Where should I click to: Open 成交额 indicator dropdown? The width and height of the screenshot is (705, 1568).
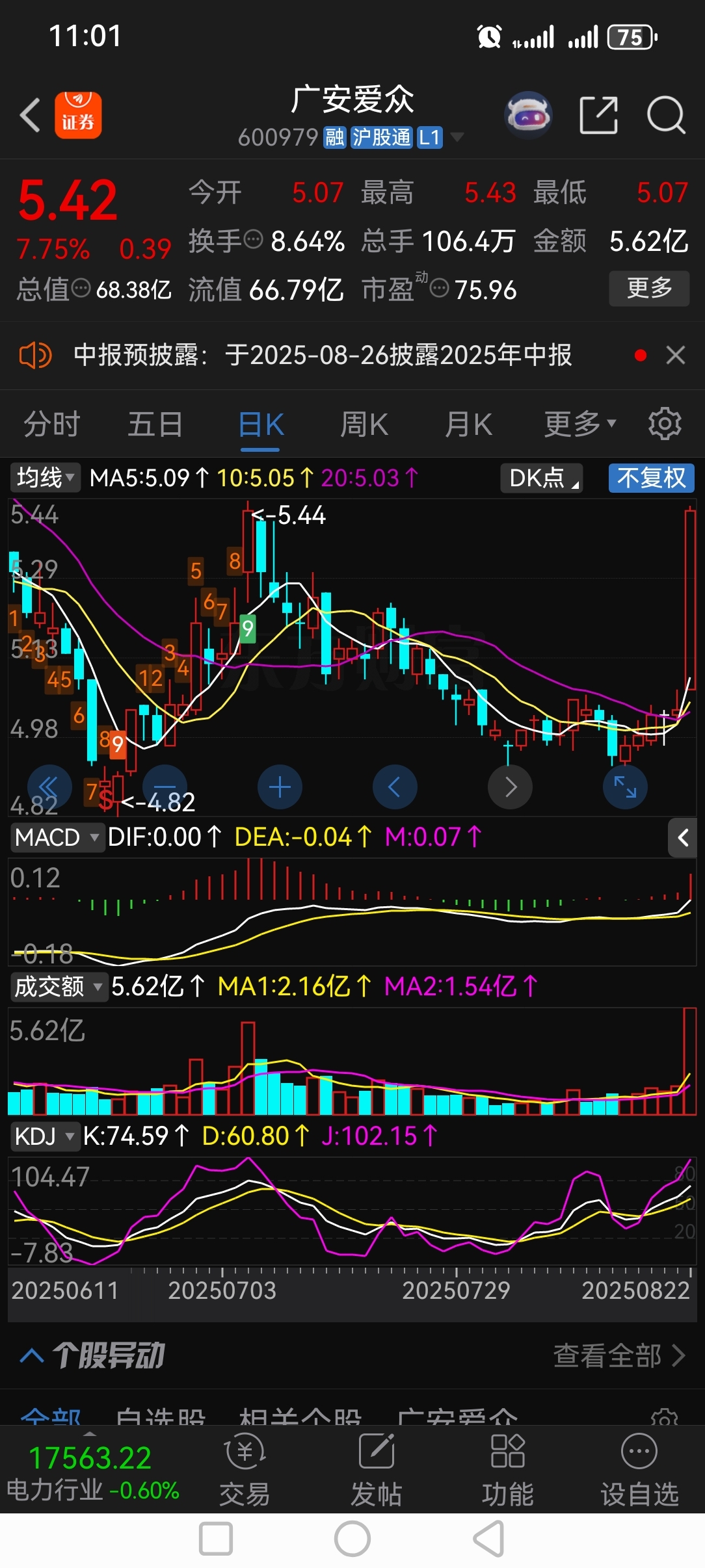(x=59, y=987)
